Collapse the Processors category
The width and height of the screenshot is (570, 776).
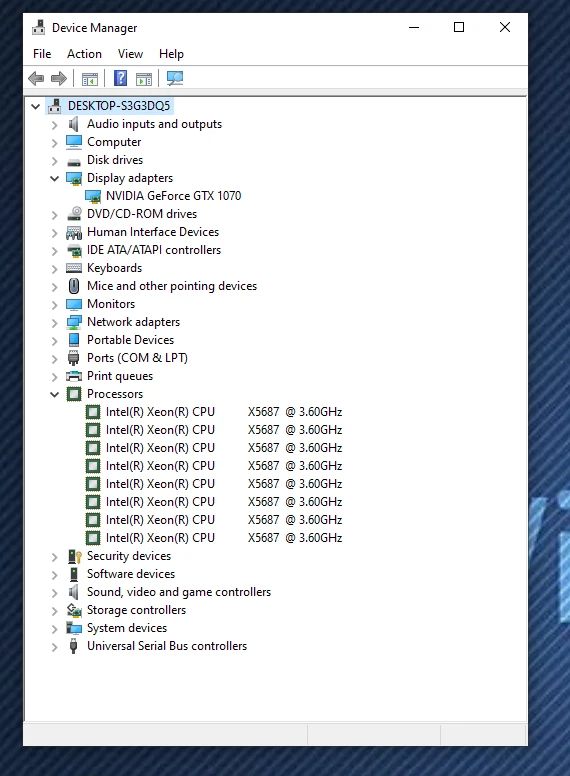54,394
